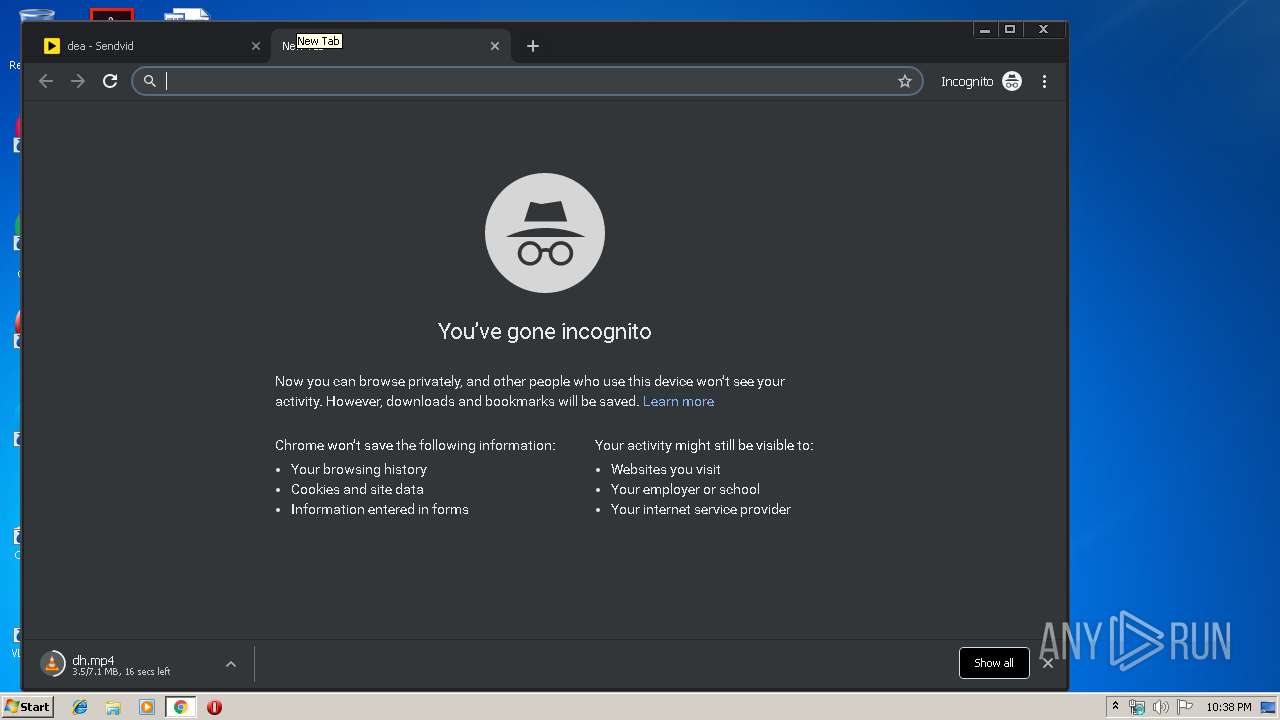Open the volume speaker tray icon
Screen dimensions: 1280x720
tap(1160, 707)
